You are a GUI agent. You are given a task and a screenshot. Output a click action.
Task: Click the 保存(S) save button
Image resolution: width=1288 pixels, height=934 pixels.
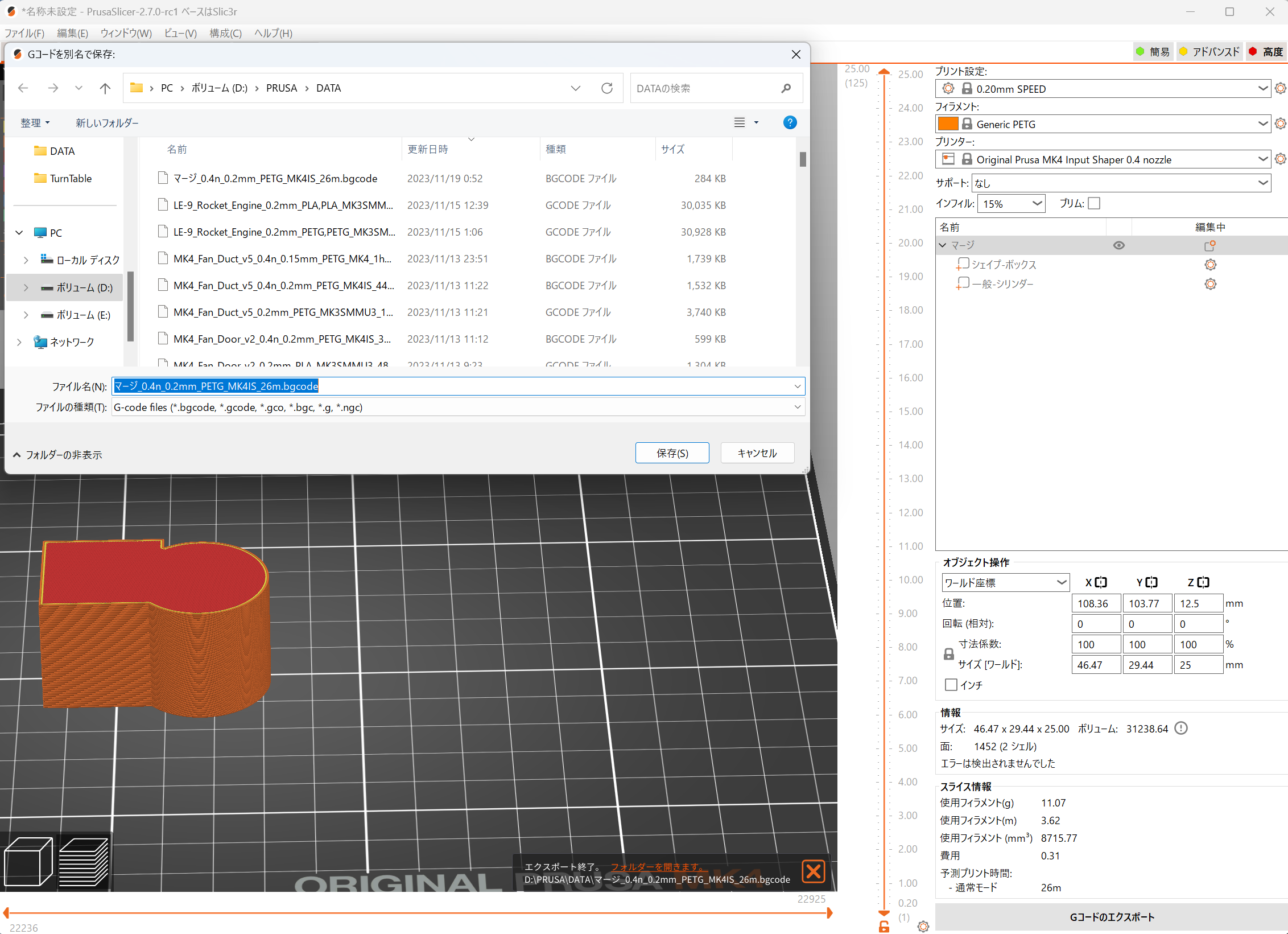(672, 453)
